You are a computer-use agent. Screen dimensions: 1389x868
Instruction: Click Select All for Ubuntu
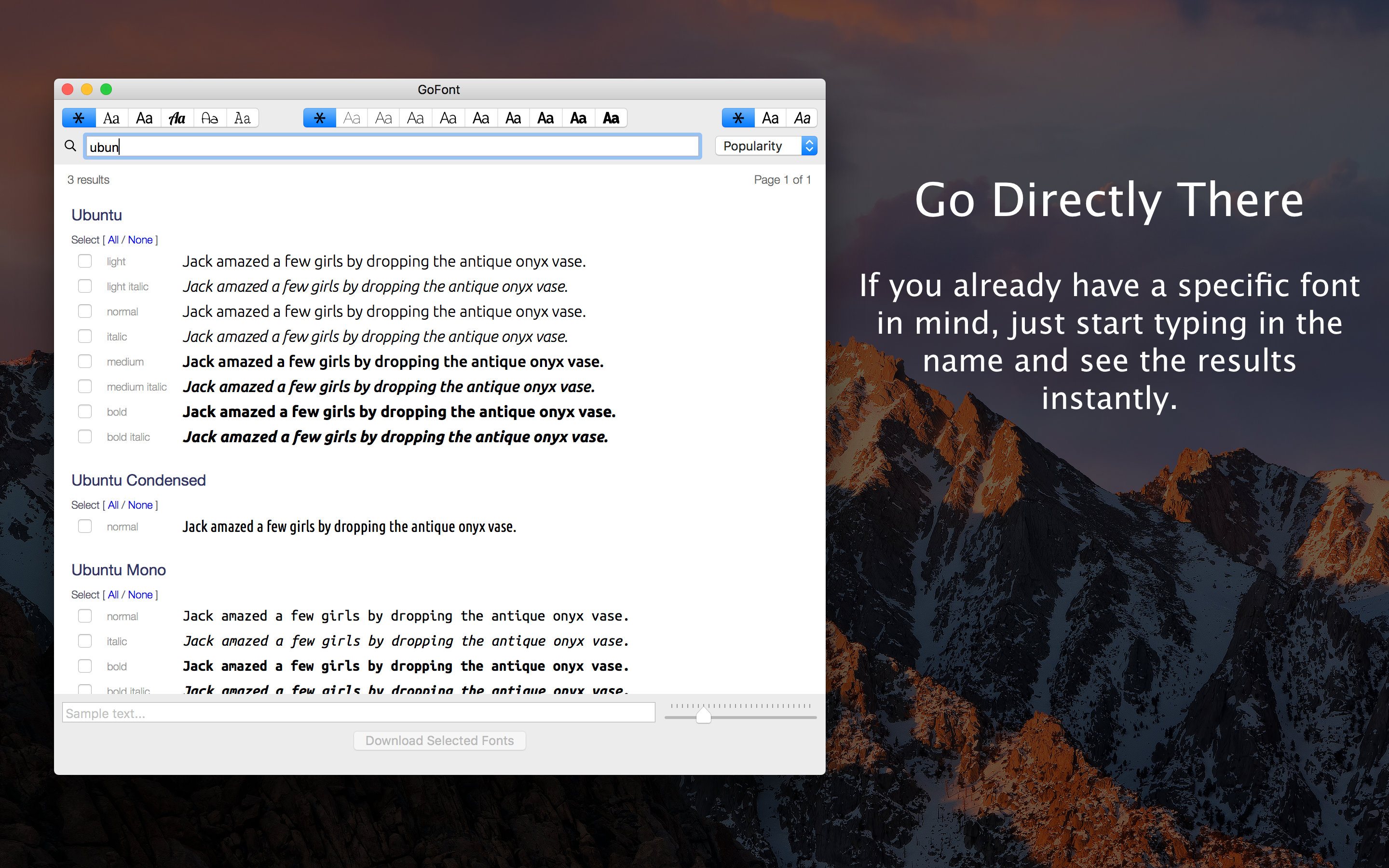pyautogui.click(x=113, y=240)
